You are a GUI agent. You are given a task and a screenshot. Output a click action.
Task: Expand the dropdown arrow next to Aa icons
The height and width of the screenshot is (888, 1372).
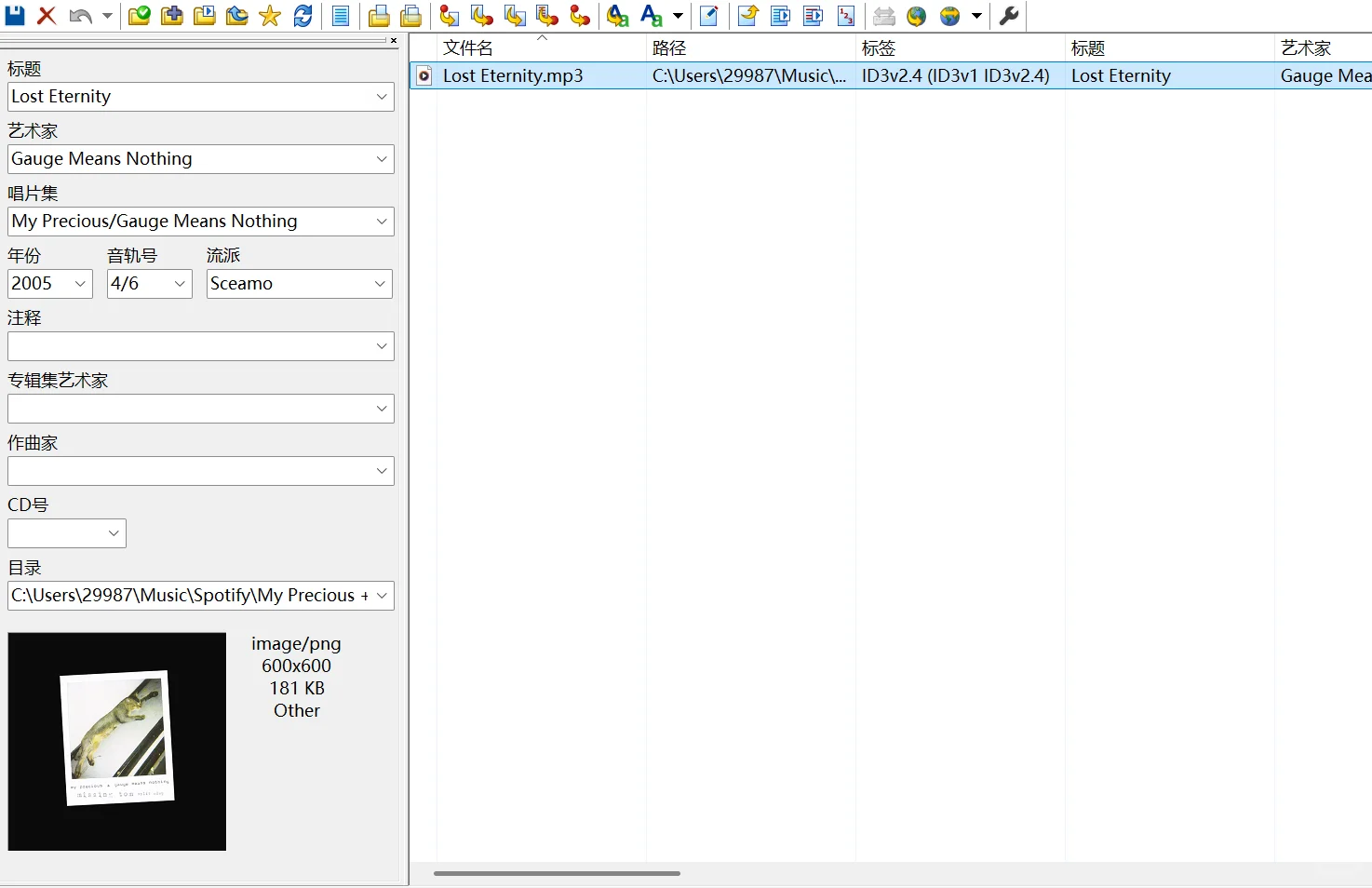click(x=678, y=15)
